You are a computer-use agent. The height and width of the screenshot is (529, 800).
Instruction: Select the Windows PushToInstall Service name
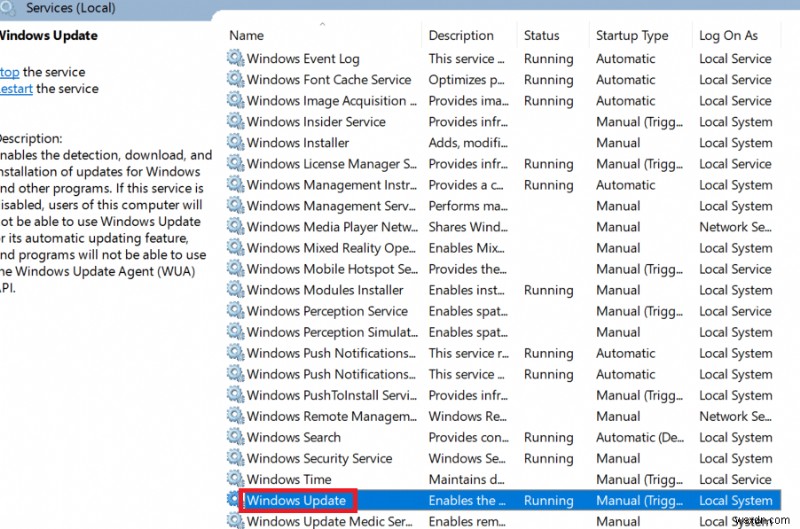[332, 395]
